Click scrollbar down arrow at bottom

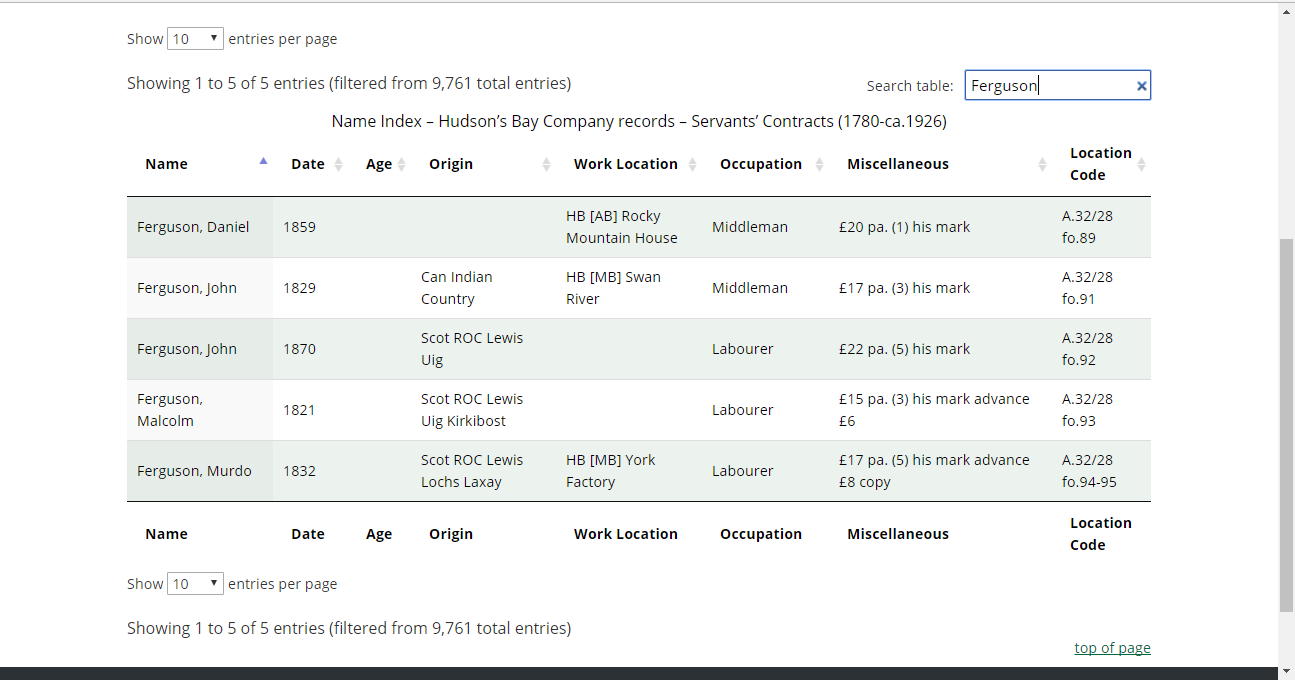[1286, 671]
